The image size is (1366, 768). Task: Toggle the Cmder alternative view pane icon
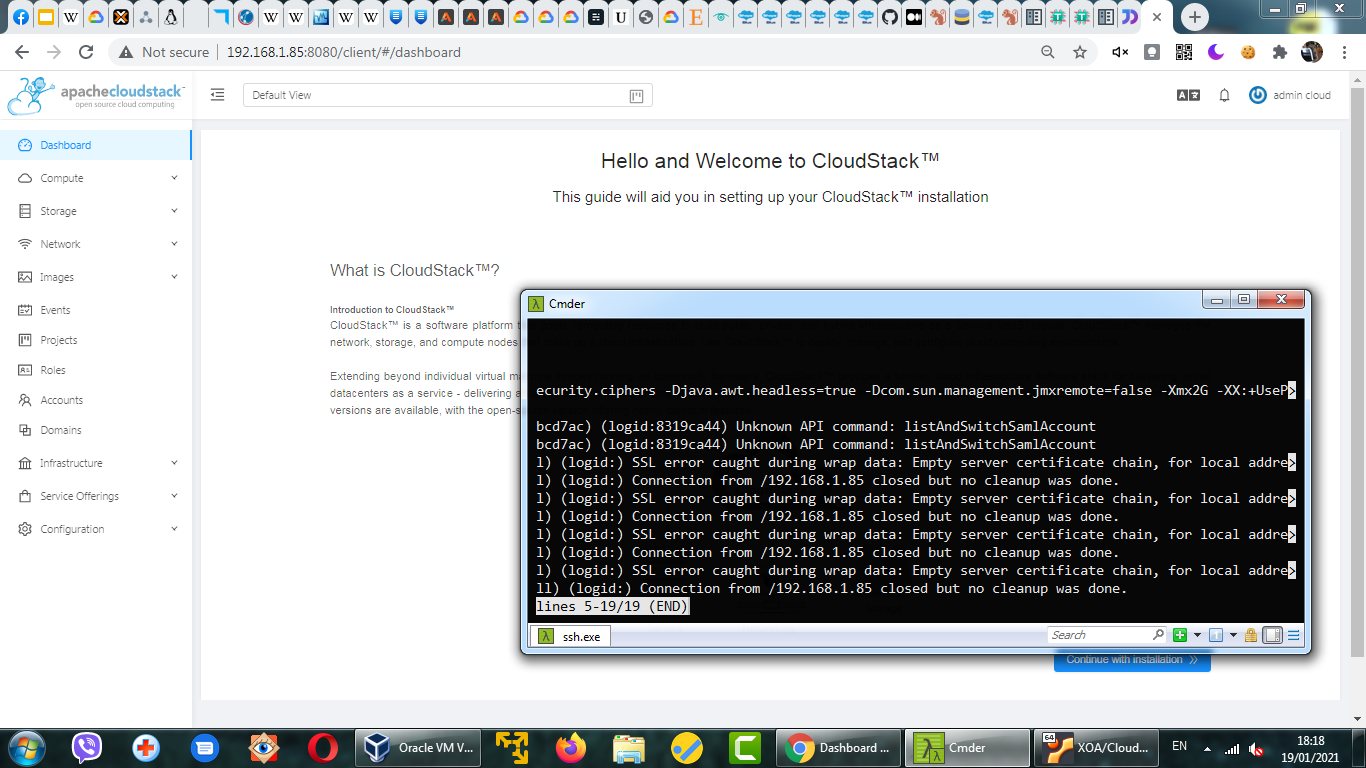1272,635
